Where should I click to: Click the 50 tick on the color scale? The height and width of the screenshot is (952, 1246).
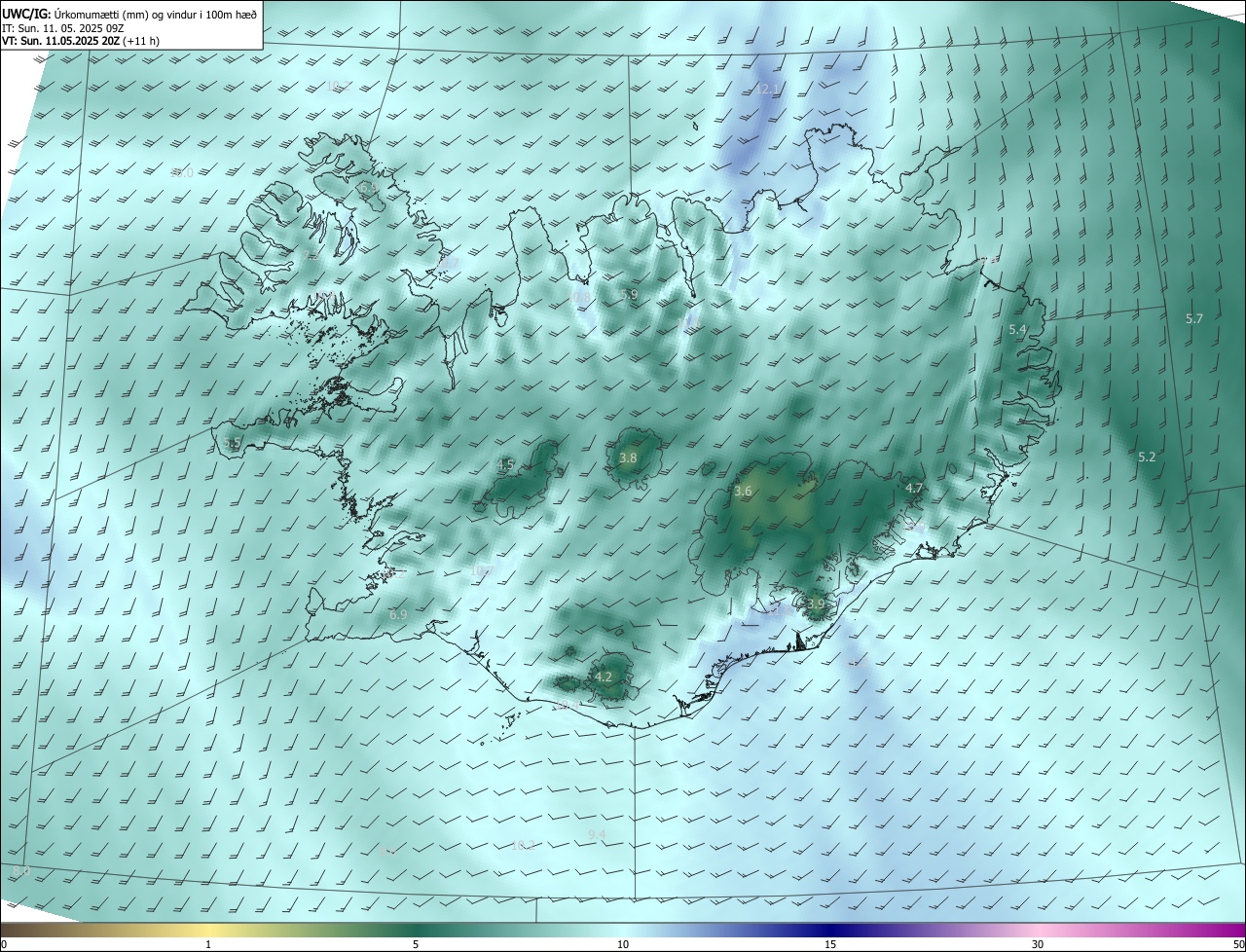[x=1238, y=944]
